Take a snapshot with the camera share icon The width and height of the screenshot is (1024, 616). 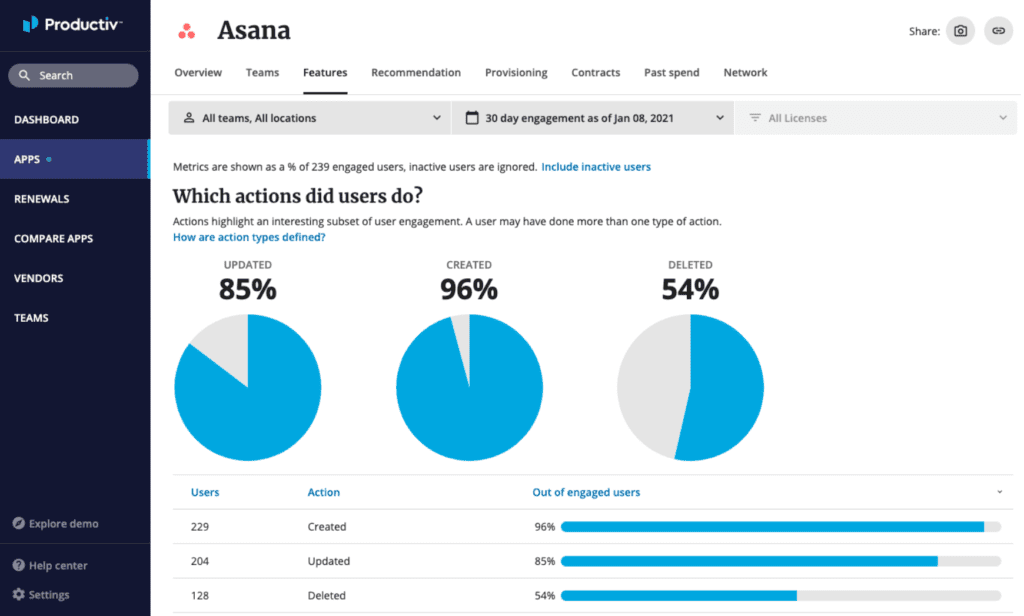pyautogui.click(x=960, y=31)
